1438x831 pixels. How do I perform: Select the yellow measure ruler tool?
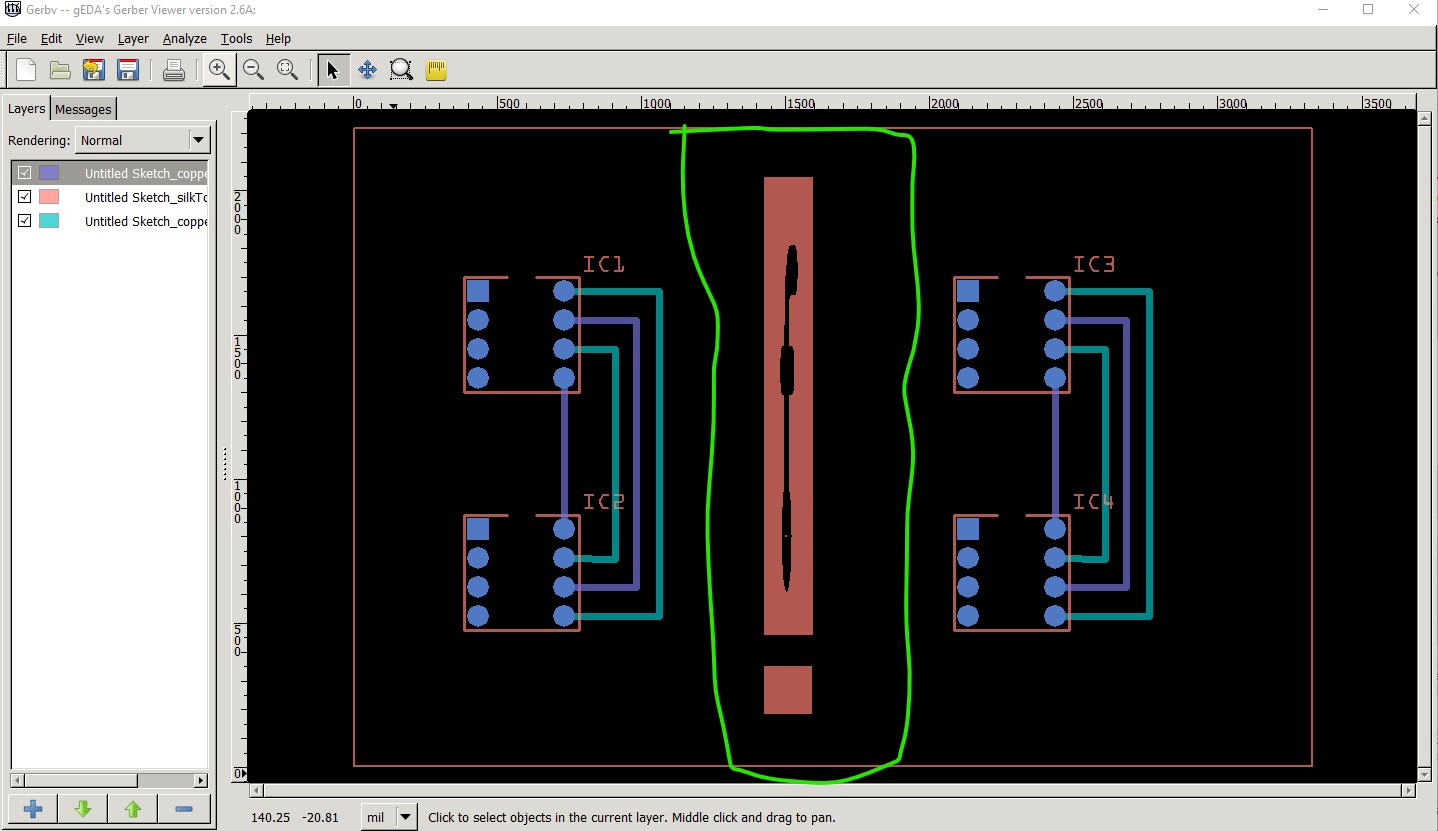coord(435,70)
